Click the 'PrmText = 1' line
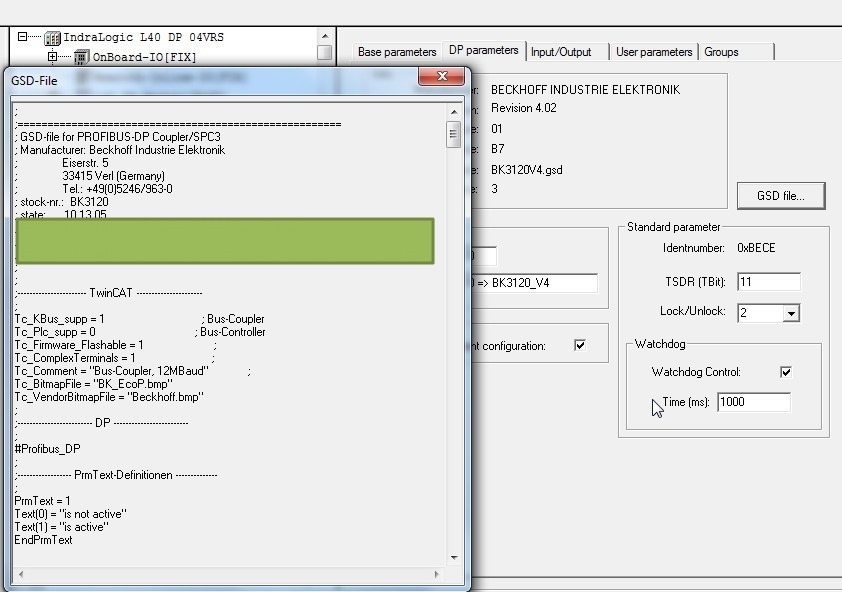842x592 pixels. pyautogui.click(x=42, y=501)
